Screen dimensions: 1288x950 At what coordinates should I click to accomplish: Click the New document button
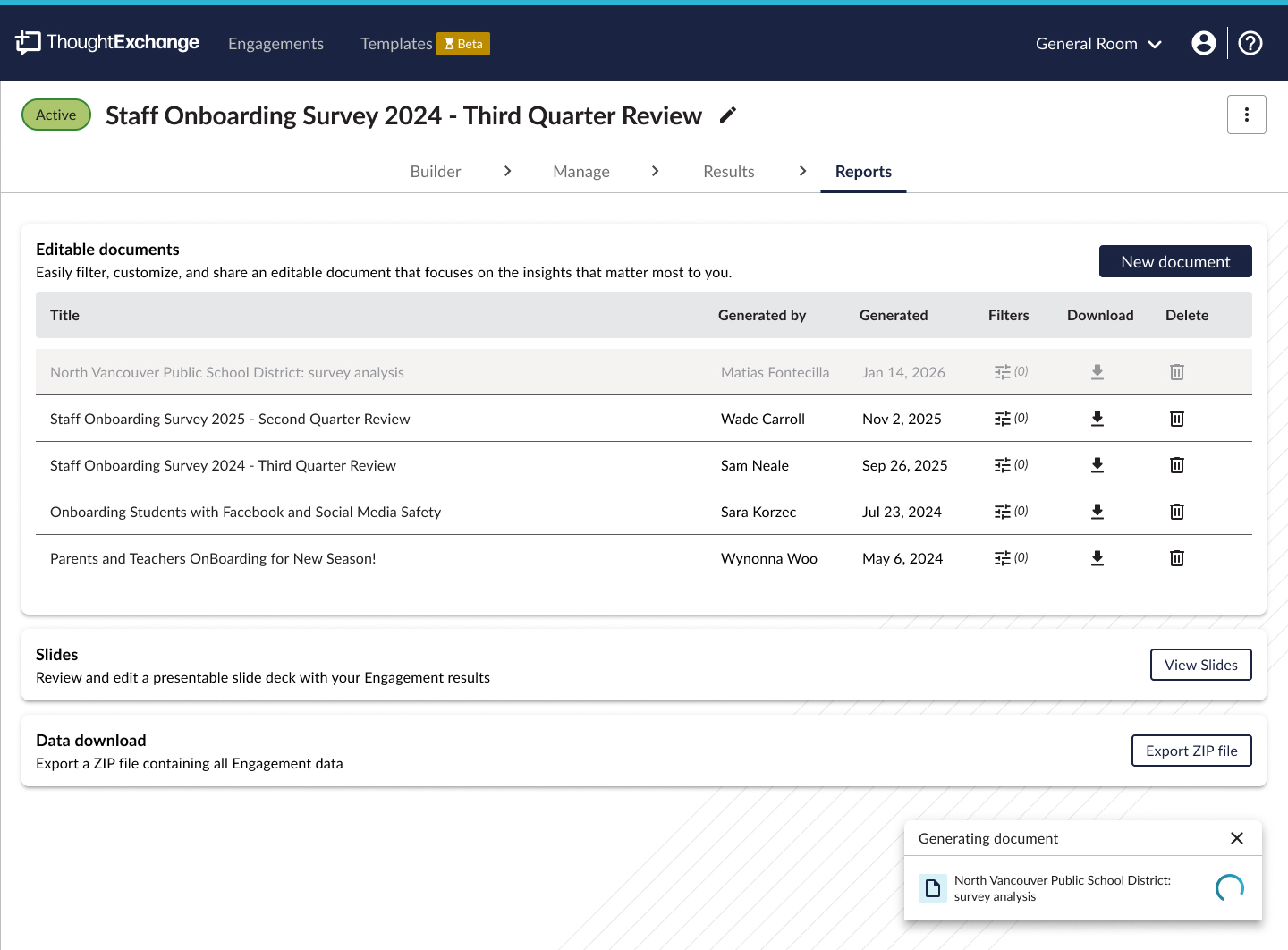1174,262
